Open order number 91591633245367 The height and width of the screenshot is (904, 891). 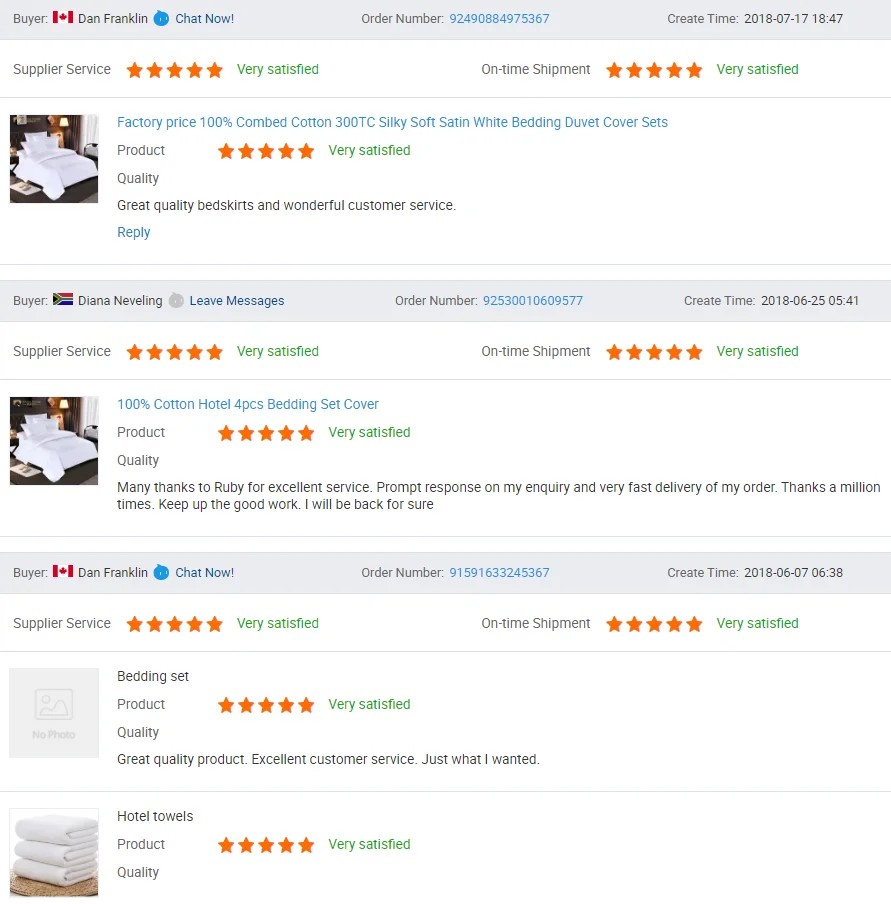tap(499, 572)
